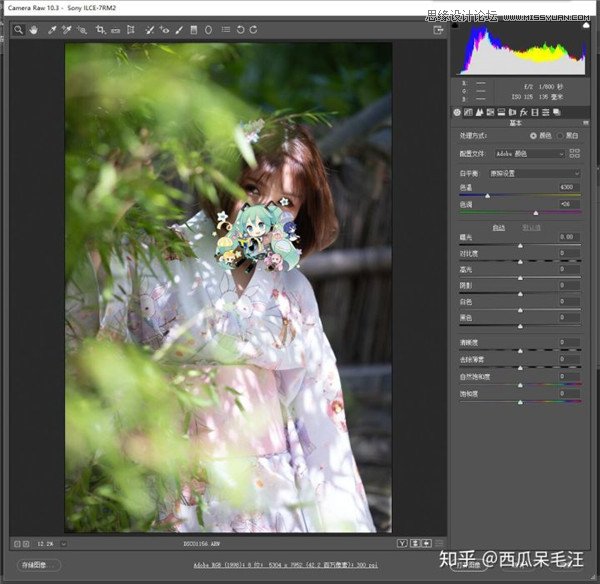Activate the Crop tool

(100, 30)
